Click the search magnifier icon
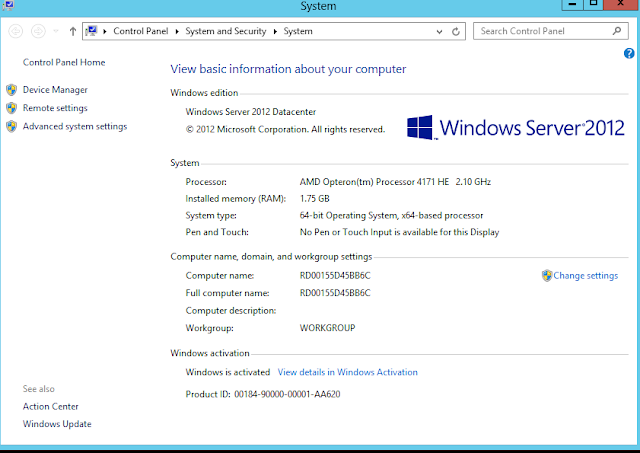The height and width of the screenshot is (453, 640). point(617,31)
